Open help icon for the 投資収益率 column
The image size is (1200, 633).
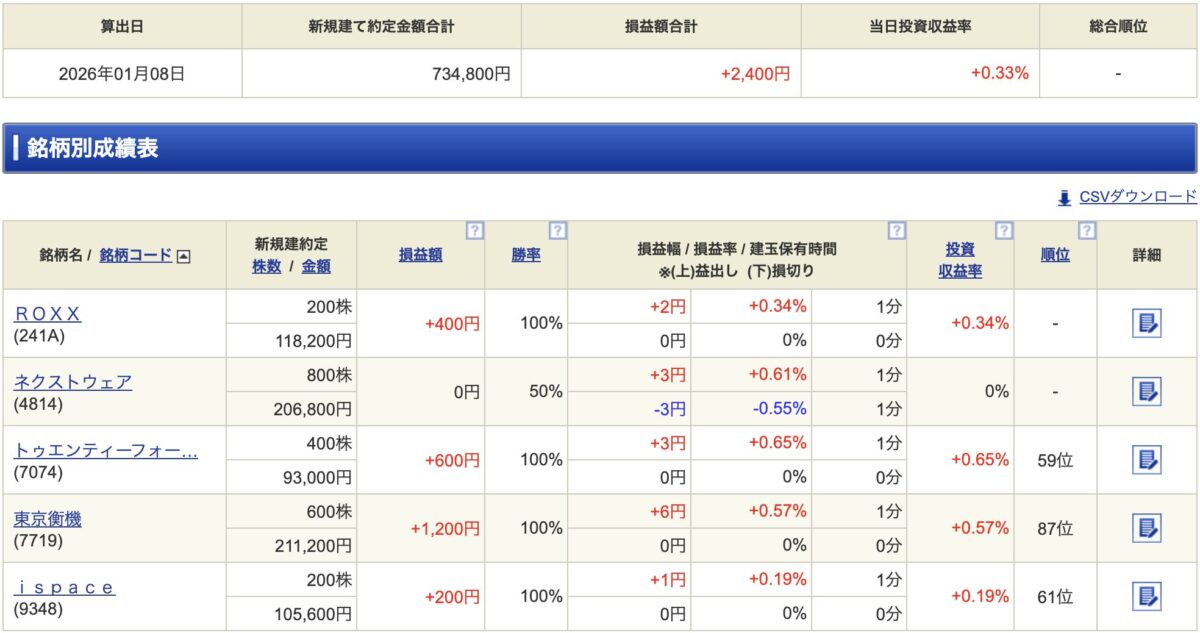1004,231
